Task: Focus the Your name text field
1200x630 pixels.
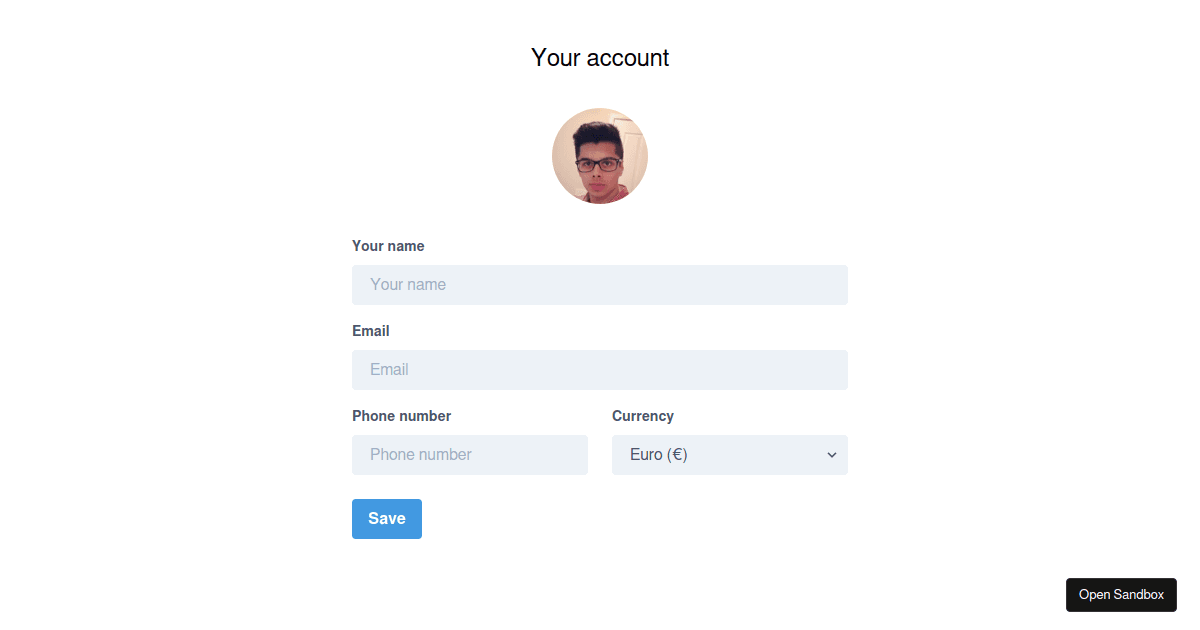Action: pos(600,285)
